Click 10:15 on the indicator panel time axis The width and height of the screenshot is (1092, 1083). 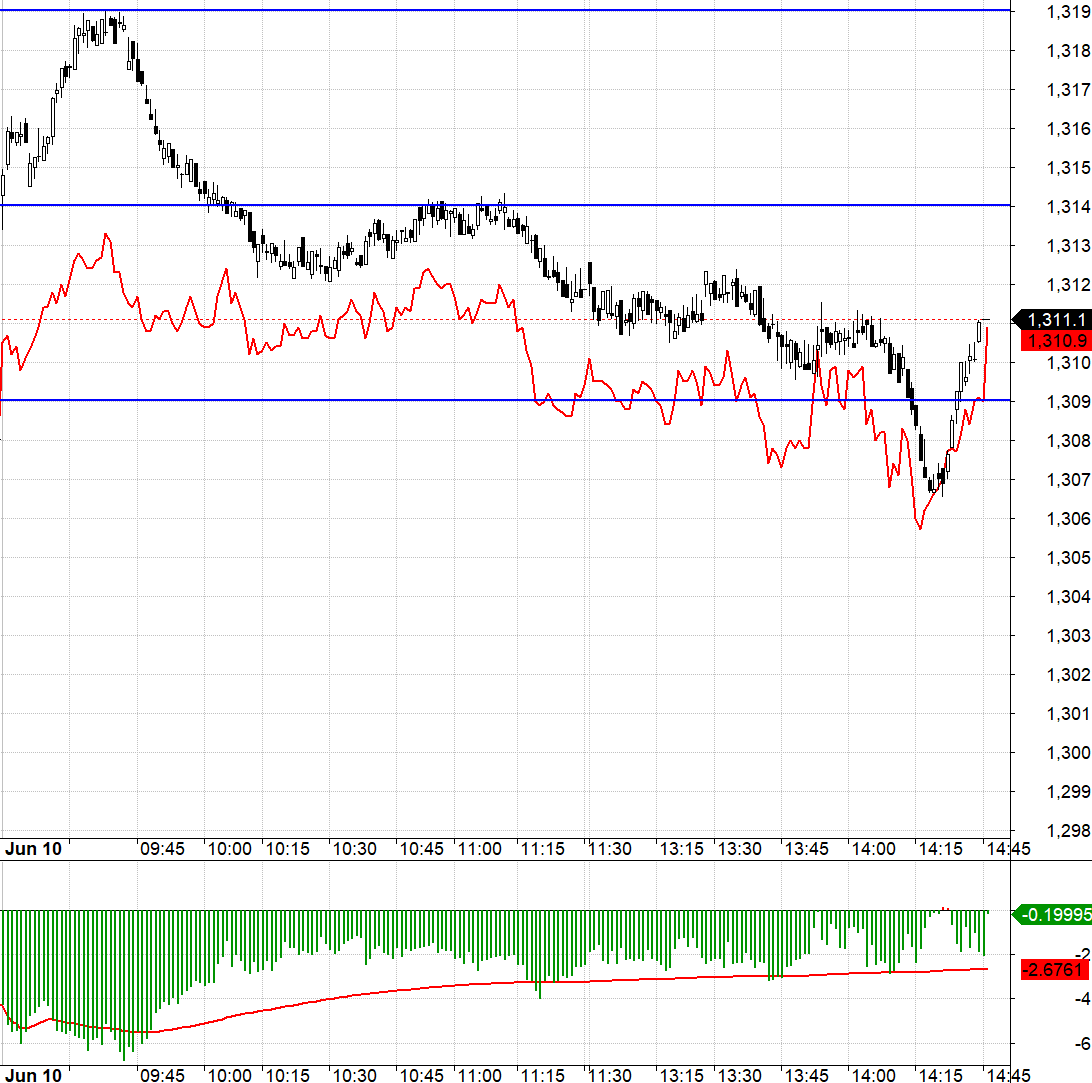(288, 1075)
